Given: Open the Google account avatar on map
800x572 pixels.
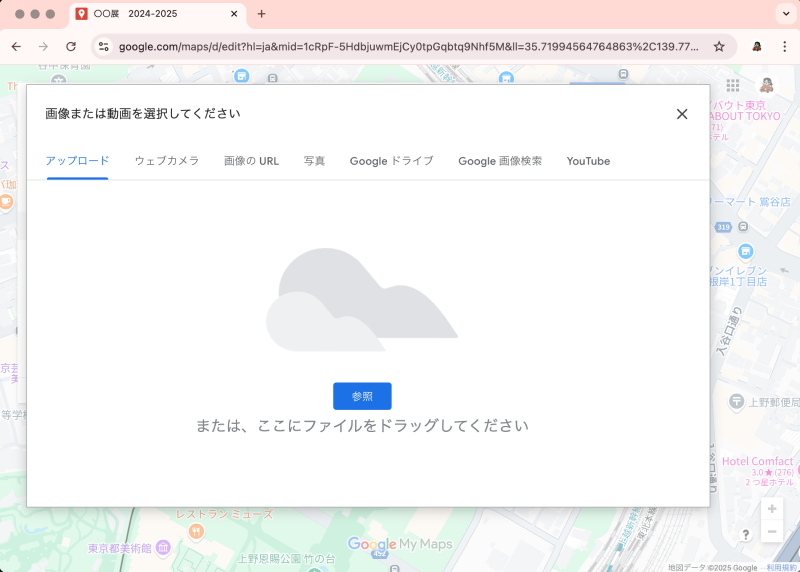Looking at the screenshot, I should [766, 85].
